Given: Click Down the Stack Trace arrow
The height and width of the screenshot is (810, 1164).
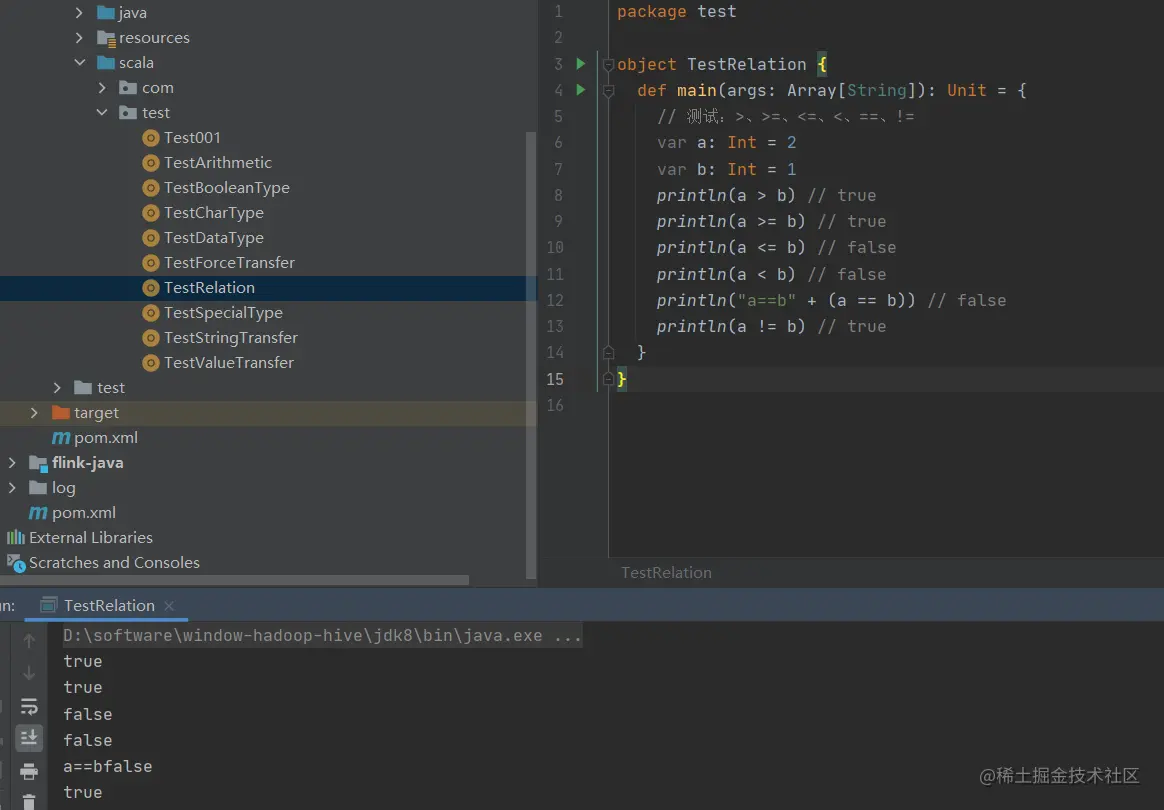Looking at the screenshot, I should (29, 673).
